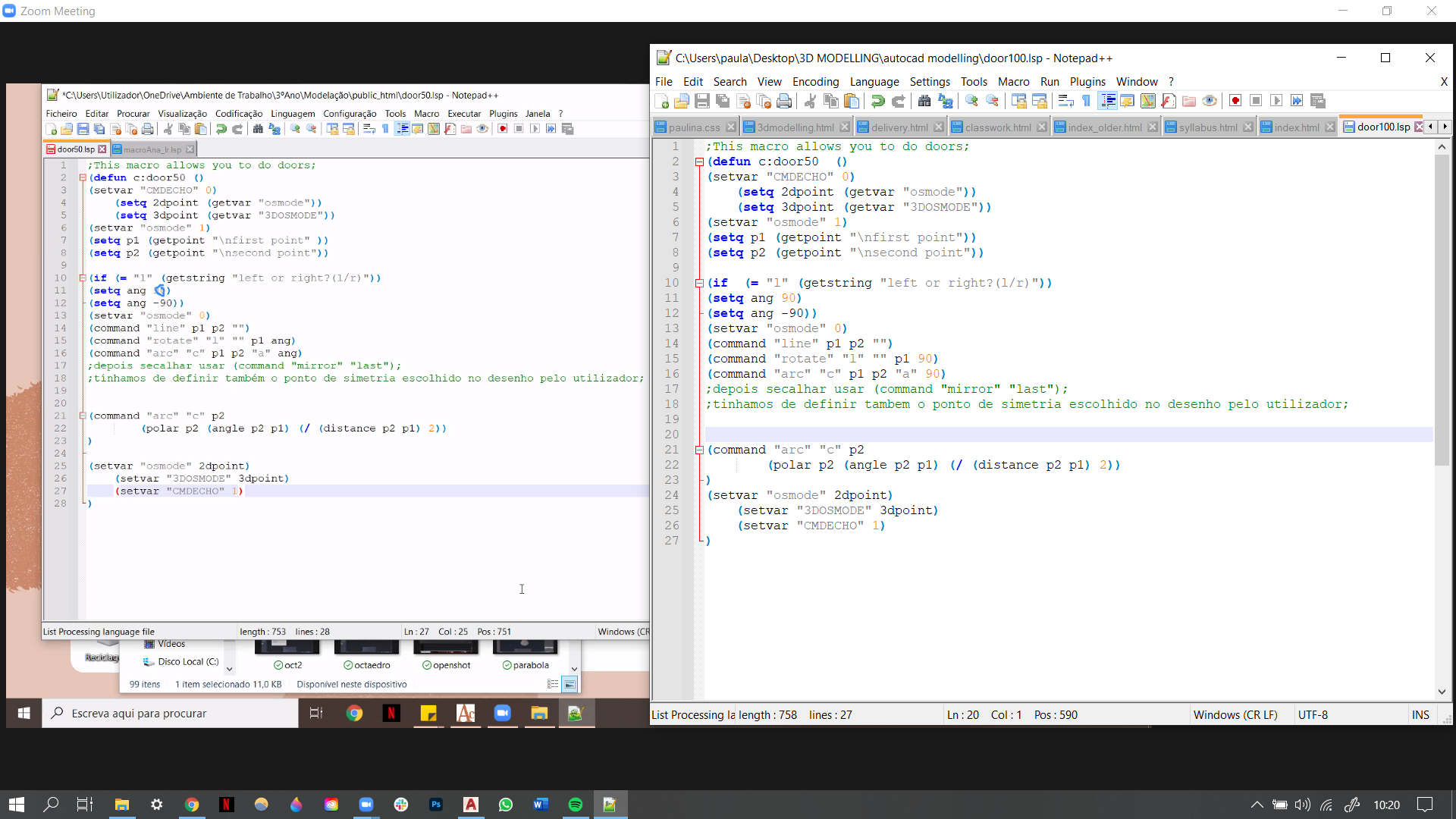Collapse defun fold marker on line 2, door50 window
1456x819 pixels.
click(82, 177)
